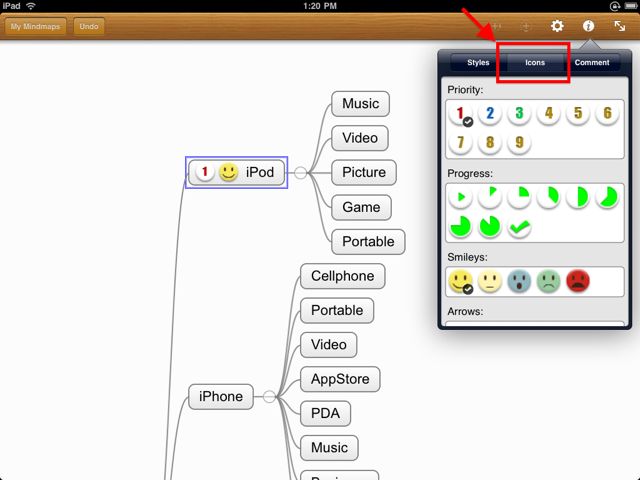Image resolution: width=640 pixels, height=480 pixels.
Task: Choose the seven-eighths progress pie icon
Action: tap(490, 227)
